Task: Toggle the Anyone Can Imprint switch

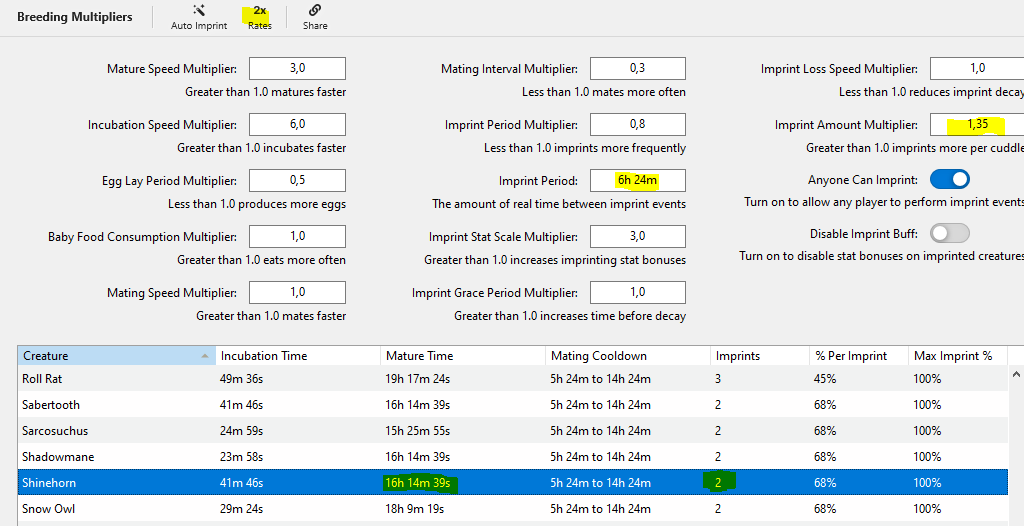Action: (950, 179)
